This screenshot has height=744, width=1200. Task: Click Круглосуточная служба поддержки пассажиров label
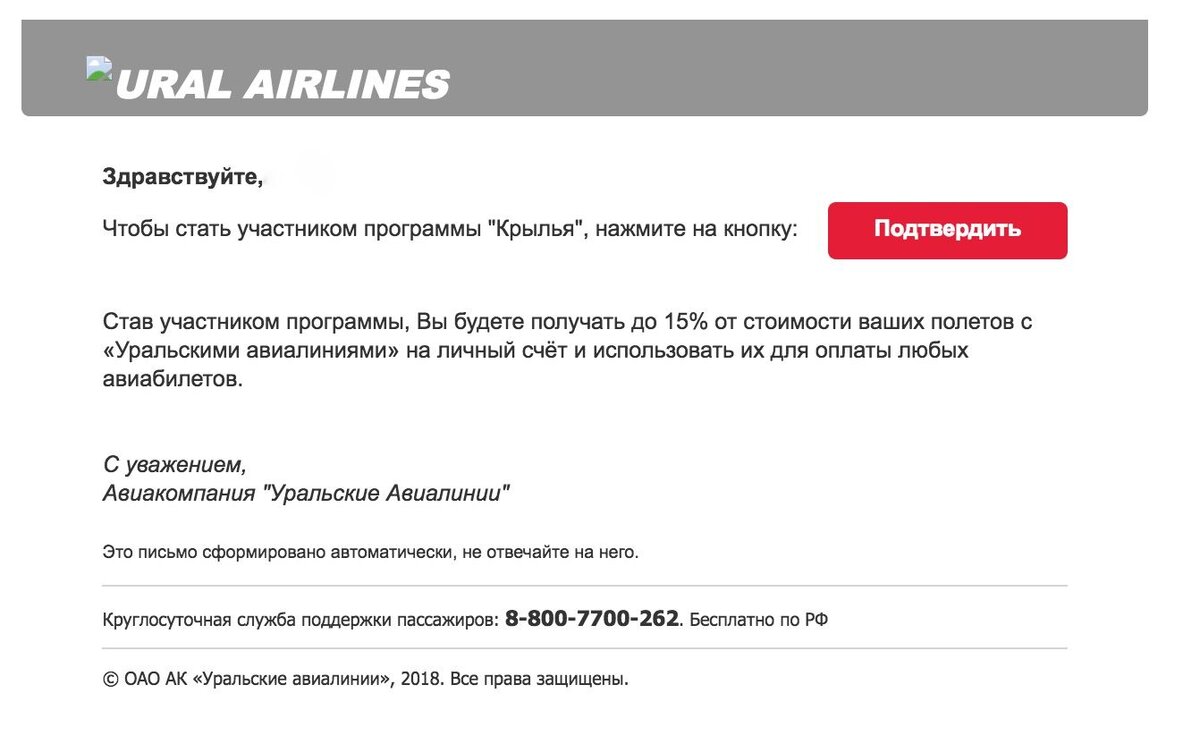[x=300, y=619]
